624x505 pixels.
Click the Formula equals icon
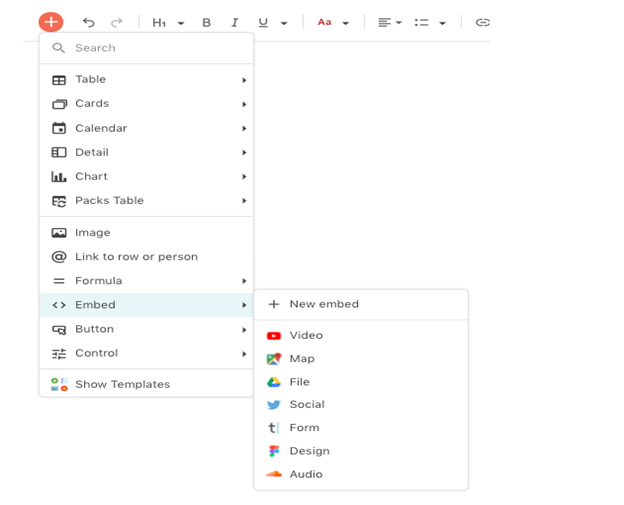click(59, 281)
